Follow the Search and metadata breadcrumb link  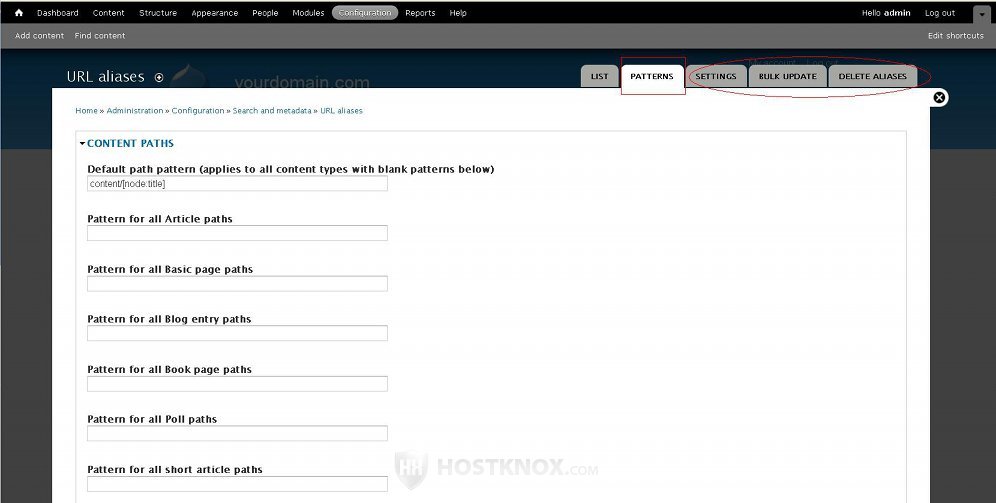[272, 111]
